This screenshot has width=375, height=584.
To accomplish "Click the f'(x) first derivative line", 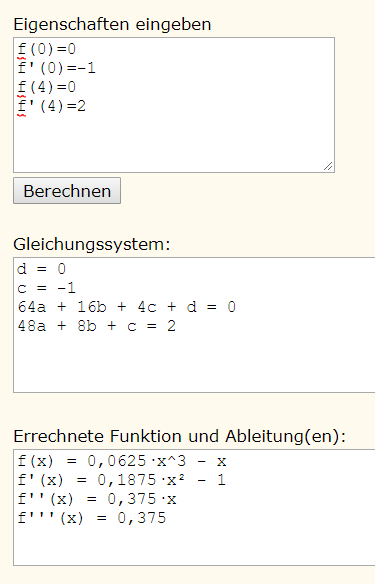I will pyautogui.click(x=122, y=480).
